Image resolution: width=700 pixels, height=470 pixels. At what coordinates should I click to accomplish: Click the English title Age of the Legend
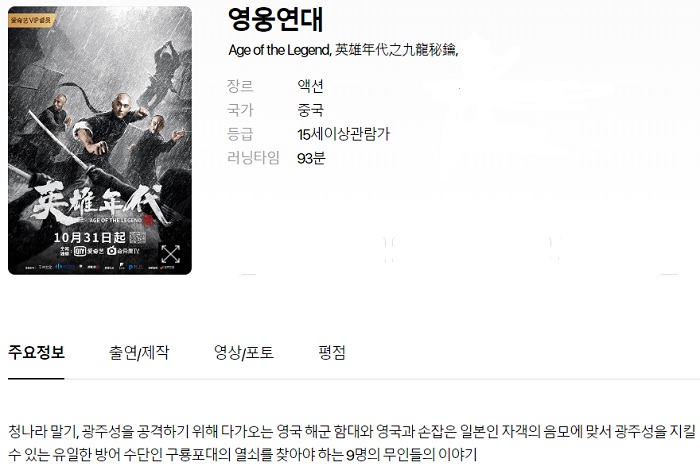point(279,50)
